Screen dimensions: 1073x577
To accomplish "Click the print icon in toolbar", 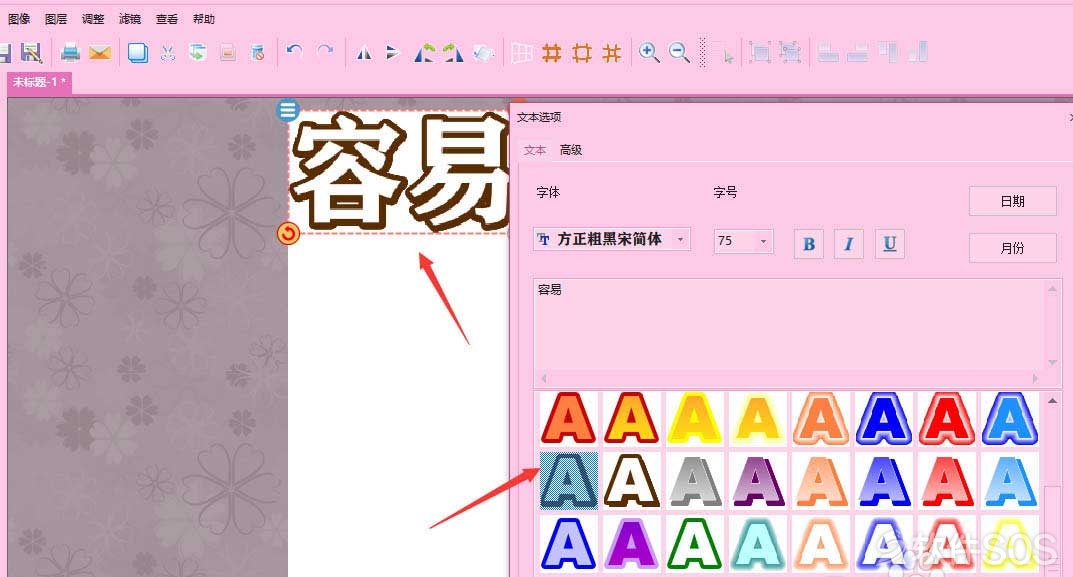I will 70,52.
